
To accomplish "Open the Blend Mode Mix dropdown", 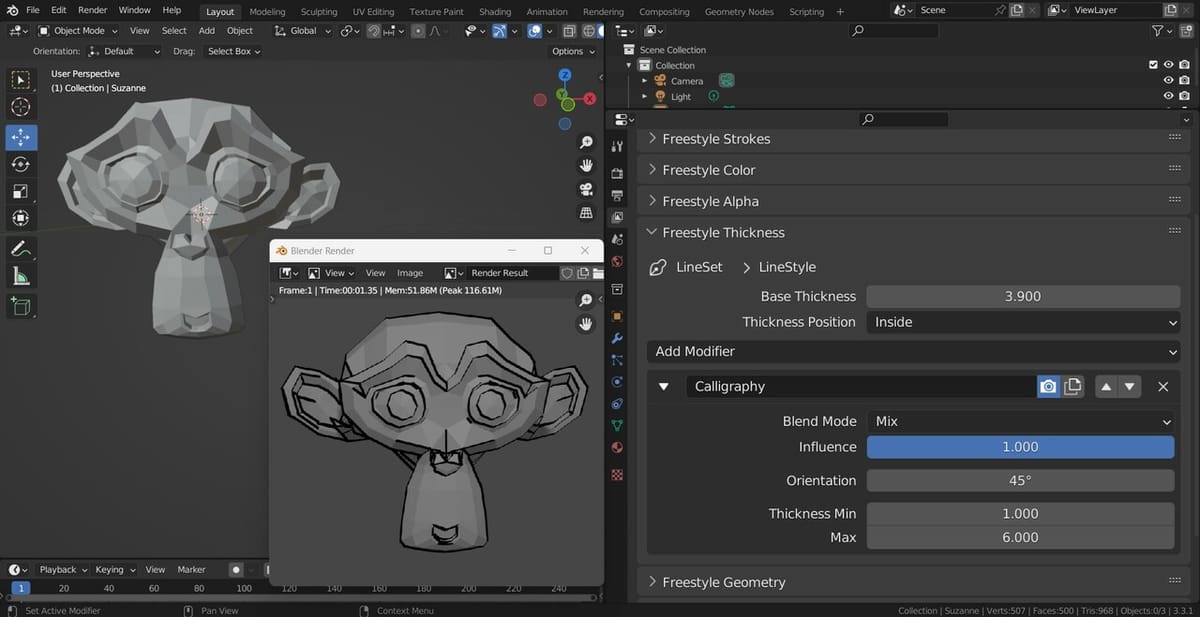I will pyautogui.click(x=1020, y=421).
